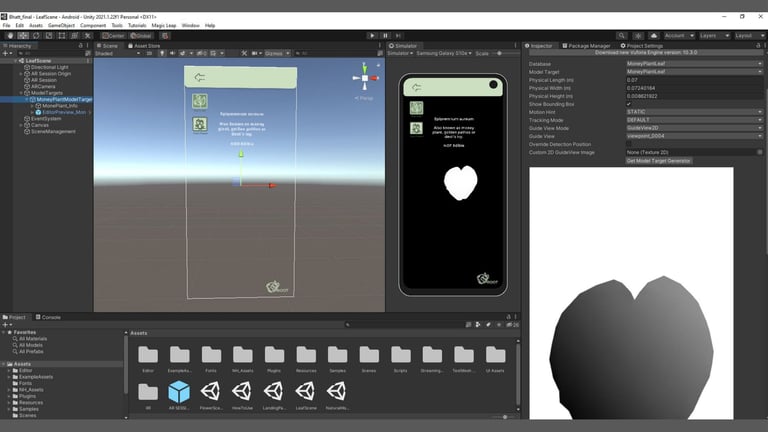Adjust the Simulator Scale slider

(500, 53)
